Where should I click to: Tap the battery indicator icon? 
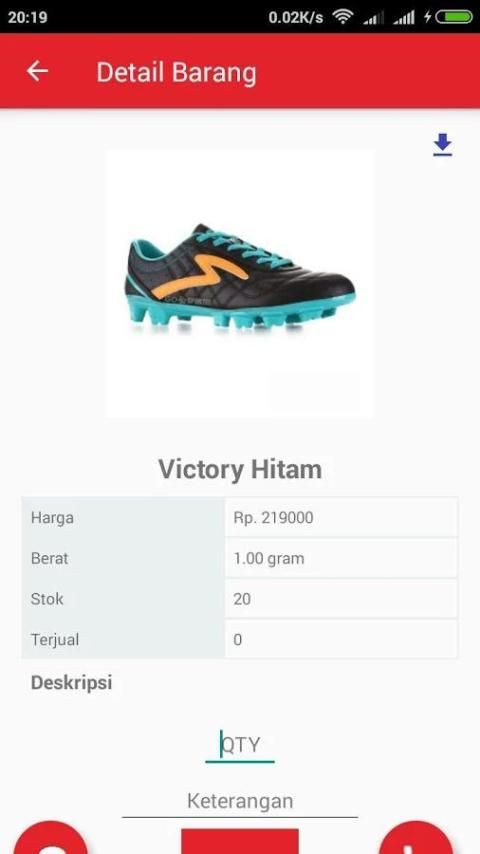(x=453, y=17)
